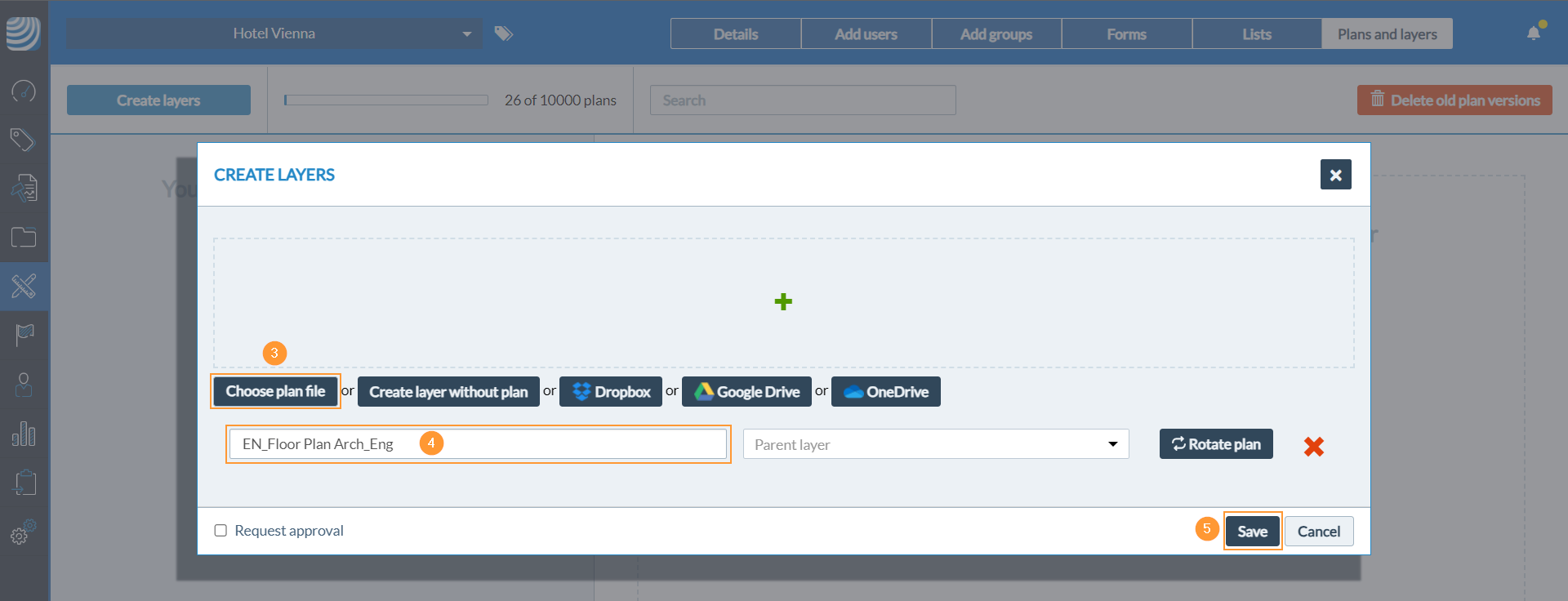Screen dimensions: 1568x601
Task: Open the bar chart statistics sidebar icon
Action: 24,434
